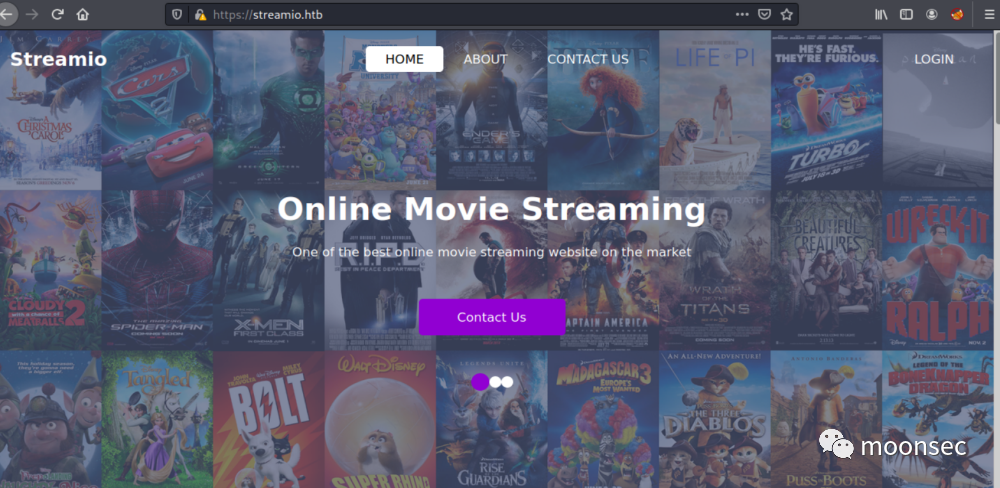Click the browser forward arrow
Viewport: 1000px width, 488px height.
tap(32, 14)
